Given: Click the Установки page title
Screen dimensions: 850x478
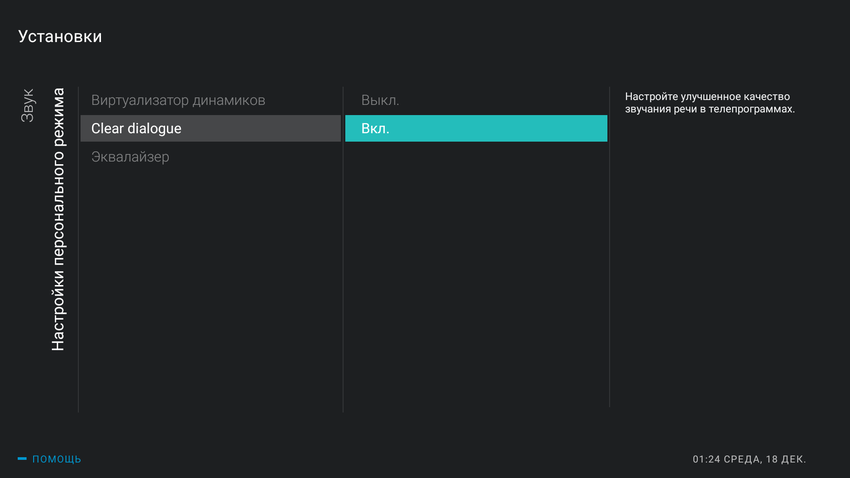Looking at the screenshot, I should (60, 37).
